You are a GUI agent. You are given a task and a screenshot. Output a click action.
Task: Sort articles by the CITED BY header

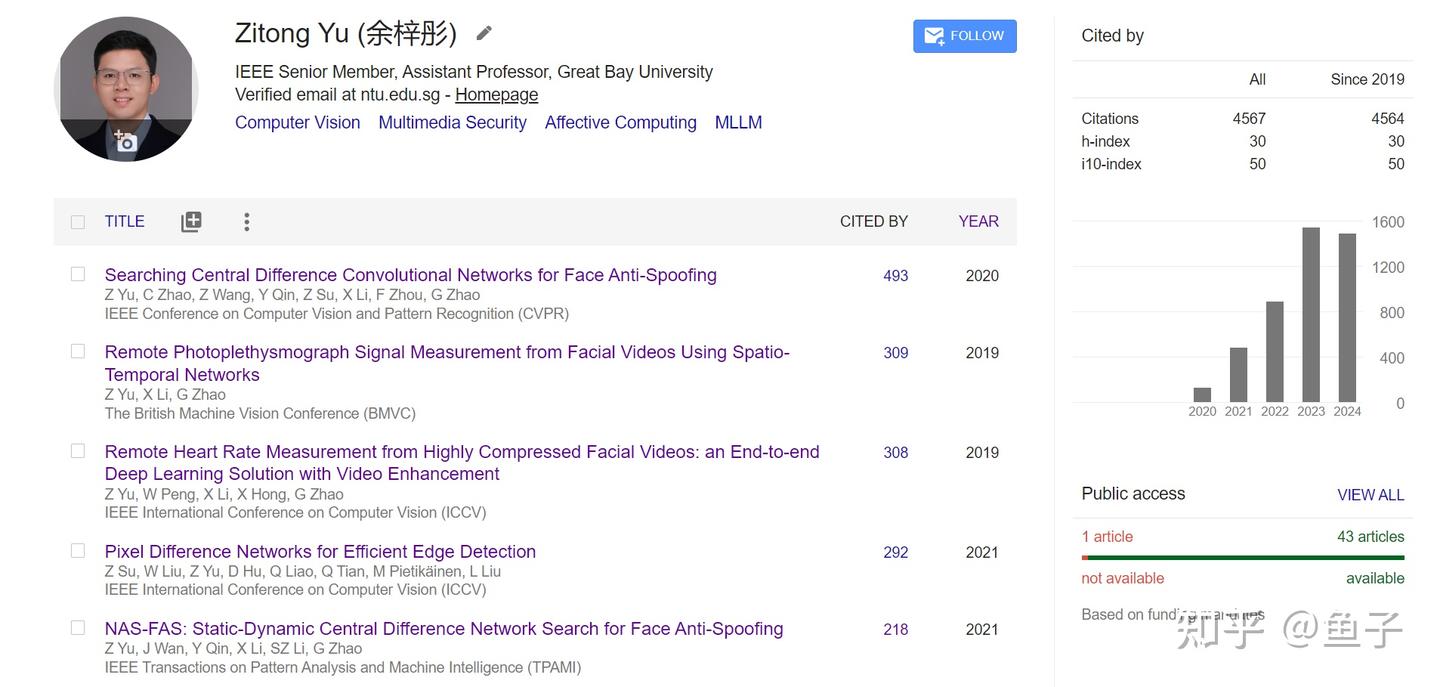[x=873, y=221]
